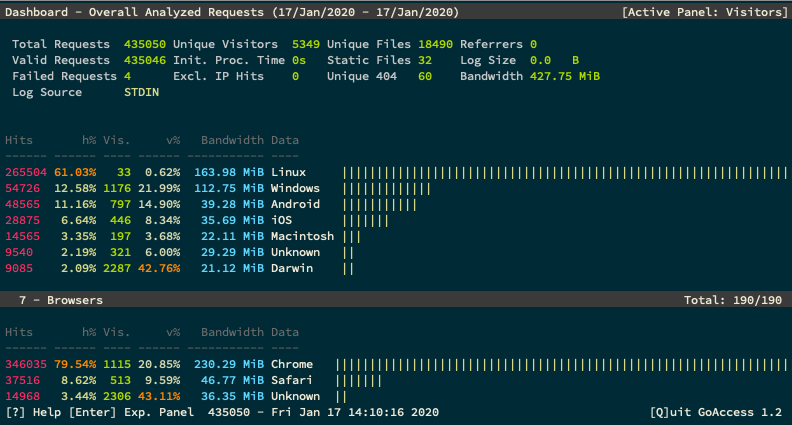Expand the 7 - Browsers panel header
The height and width of the screenshot is (425, 792).
click(x=396, y=300)
